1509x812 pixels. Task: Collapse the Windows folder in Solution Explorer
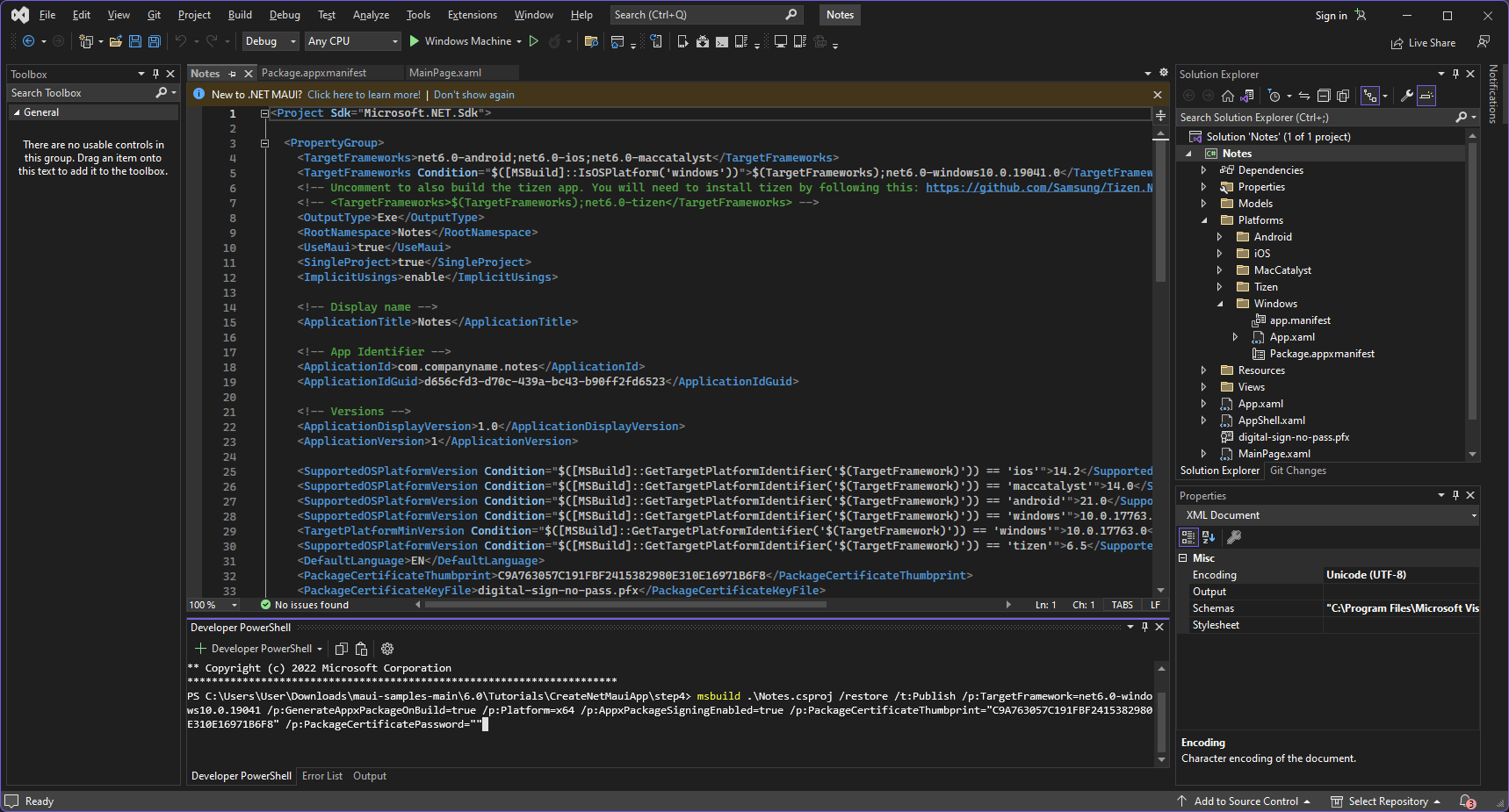pos(1220,304)
